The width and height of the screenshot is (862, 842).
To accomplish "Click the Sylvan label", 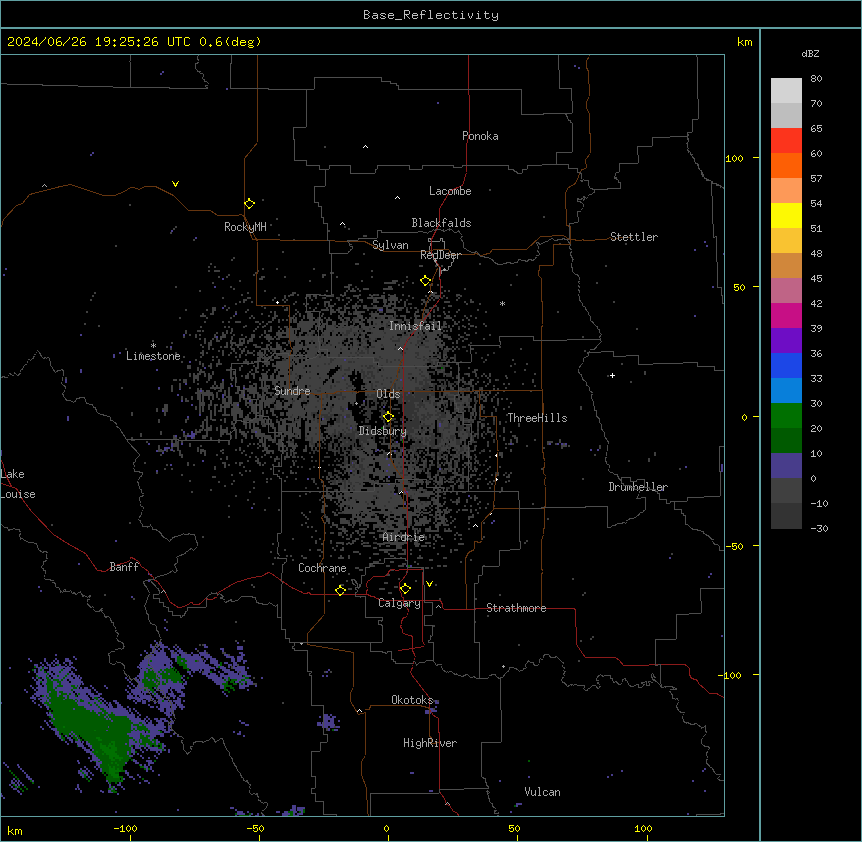I will tap(390, 245).
